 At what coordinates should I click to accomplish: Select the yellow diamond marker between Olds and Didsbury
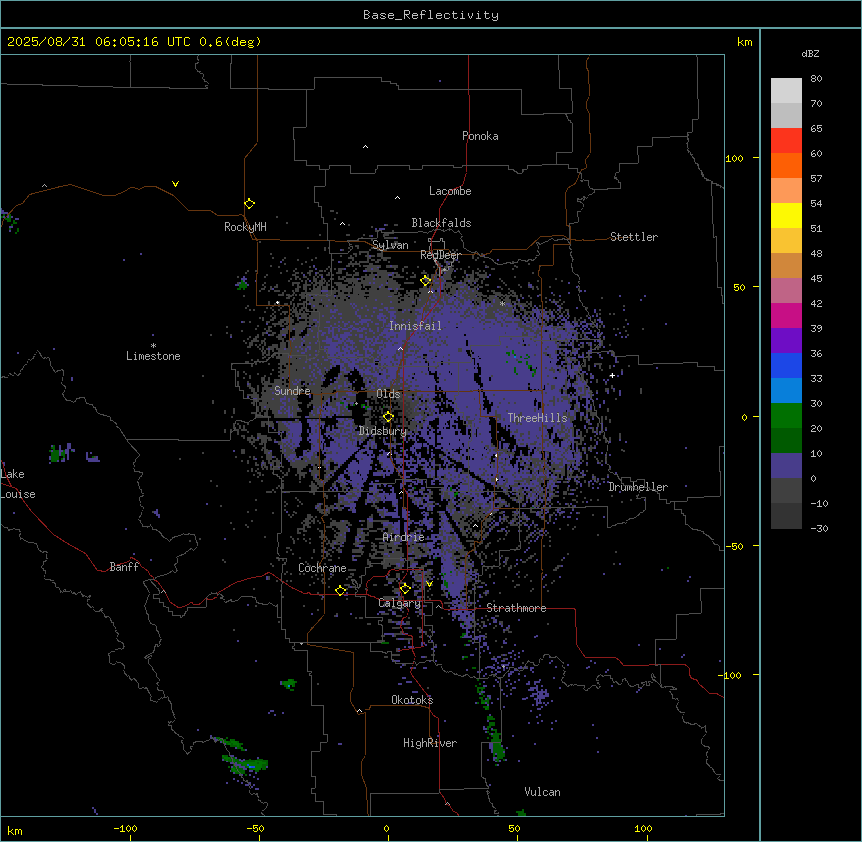tap(388, 417)
